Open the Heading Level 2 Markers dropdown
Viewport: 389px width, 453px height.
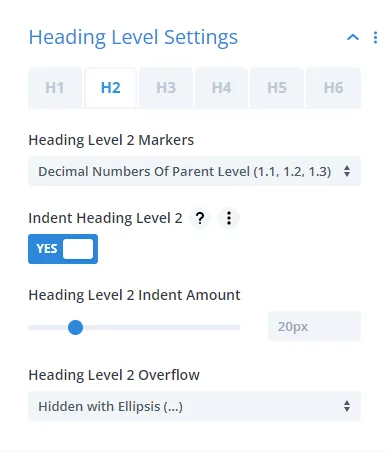pos(194,171)
